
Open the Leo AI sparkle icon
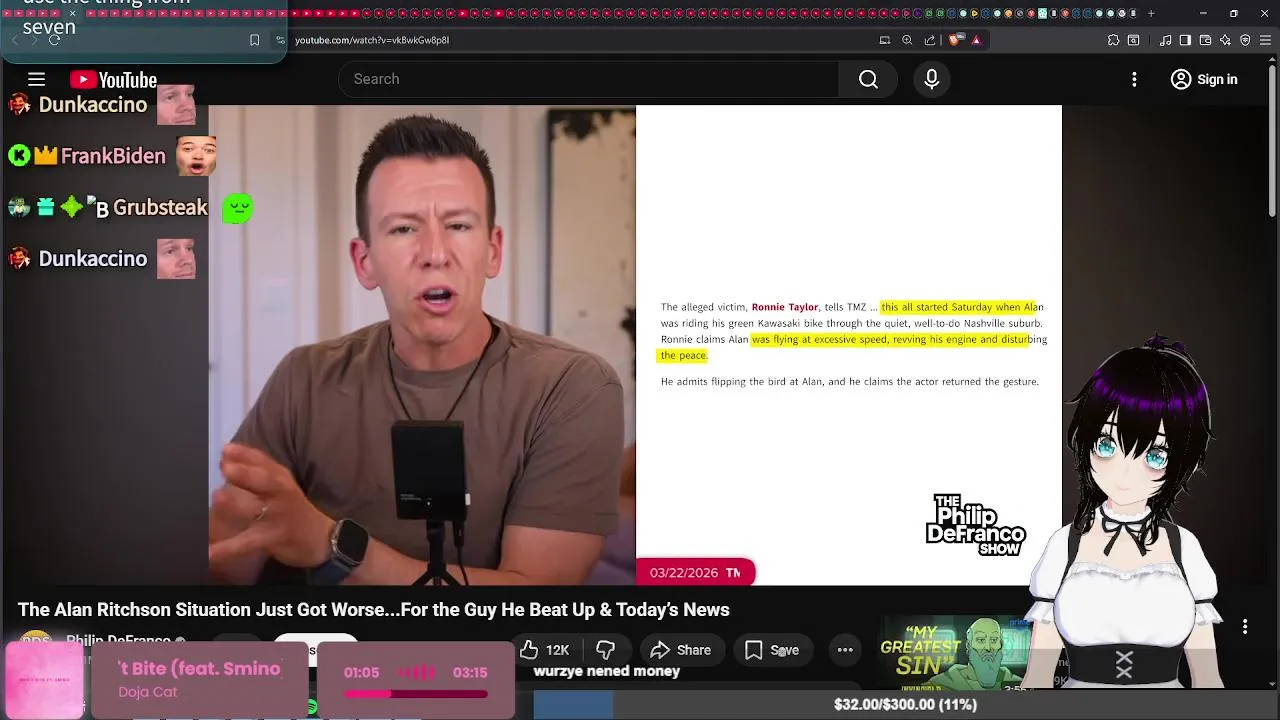[1225, 40]
